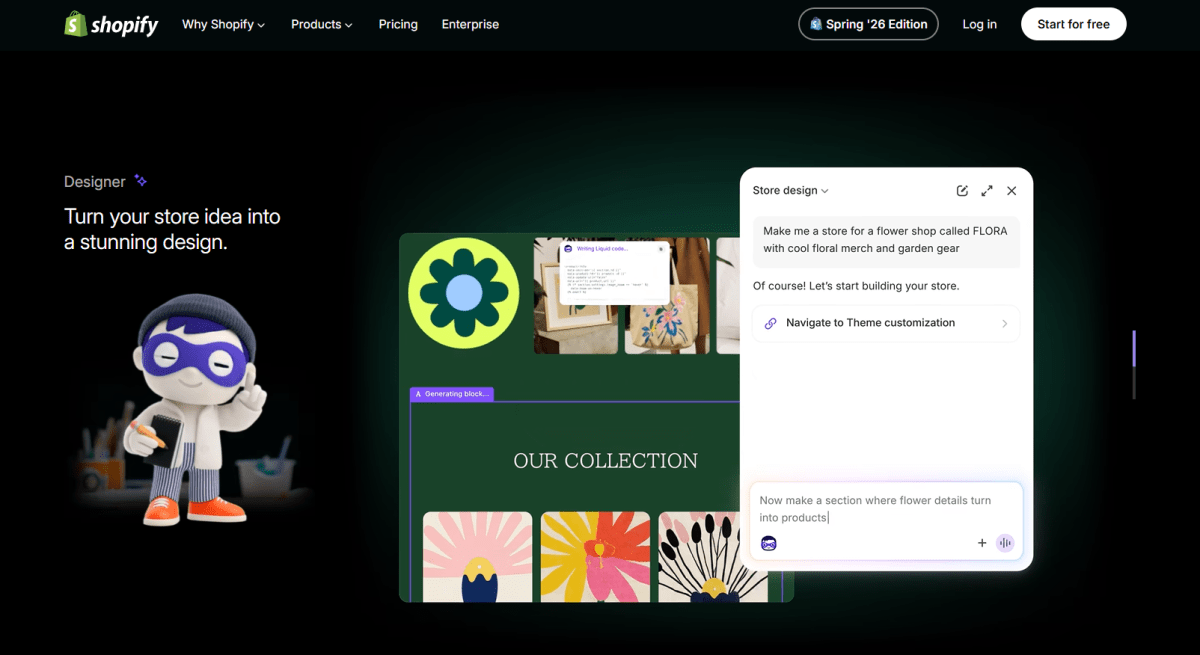Click the Generating block label tag
This screenshot has width=1200, height=655.
[452, 394]
